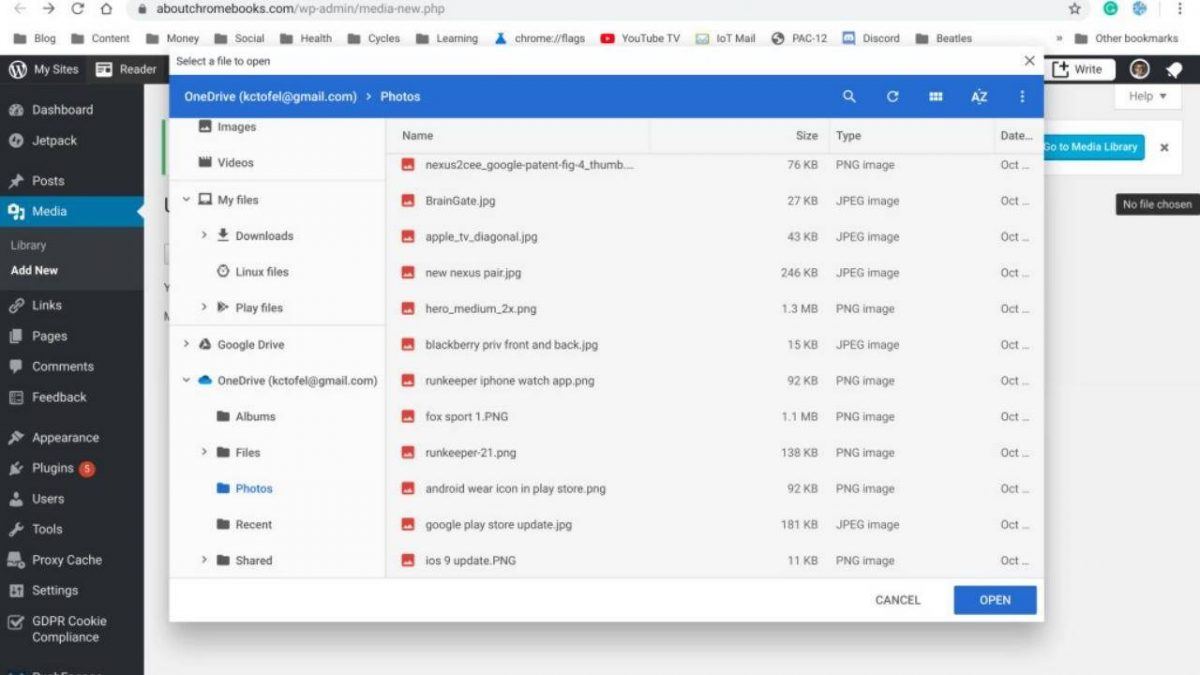Dismiss the Media Library notice
This screenshot has width=1200, height=675.
click(1164, 147)
